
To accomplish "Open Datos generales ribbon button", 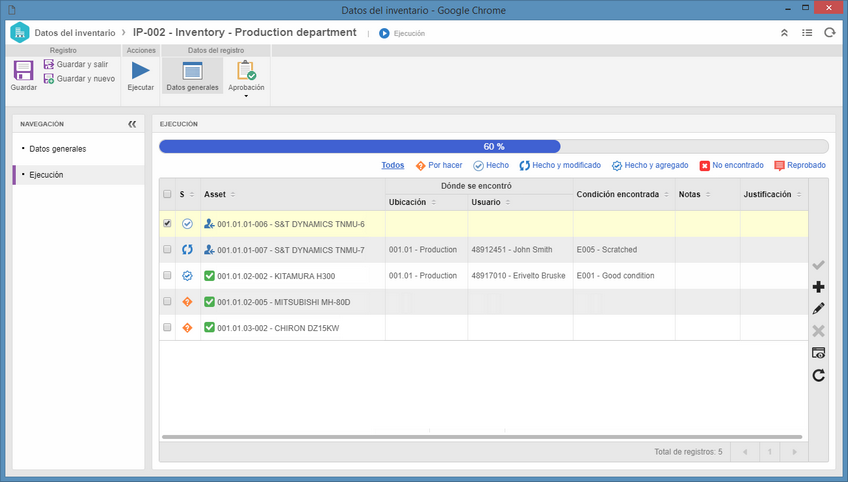I will point(193,75).
